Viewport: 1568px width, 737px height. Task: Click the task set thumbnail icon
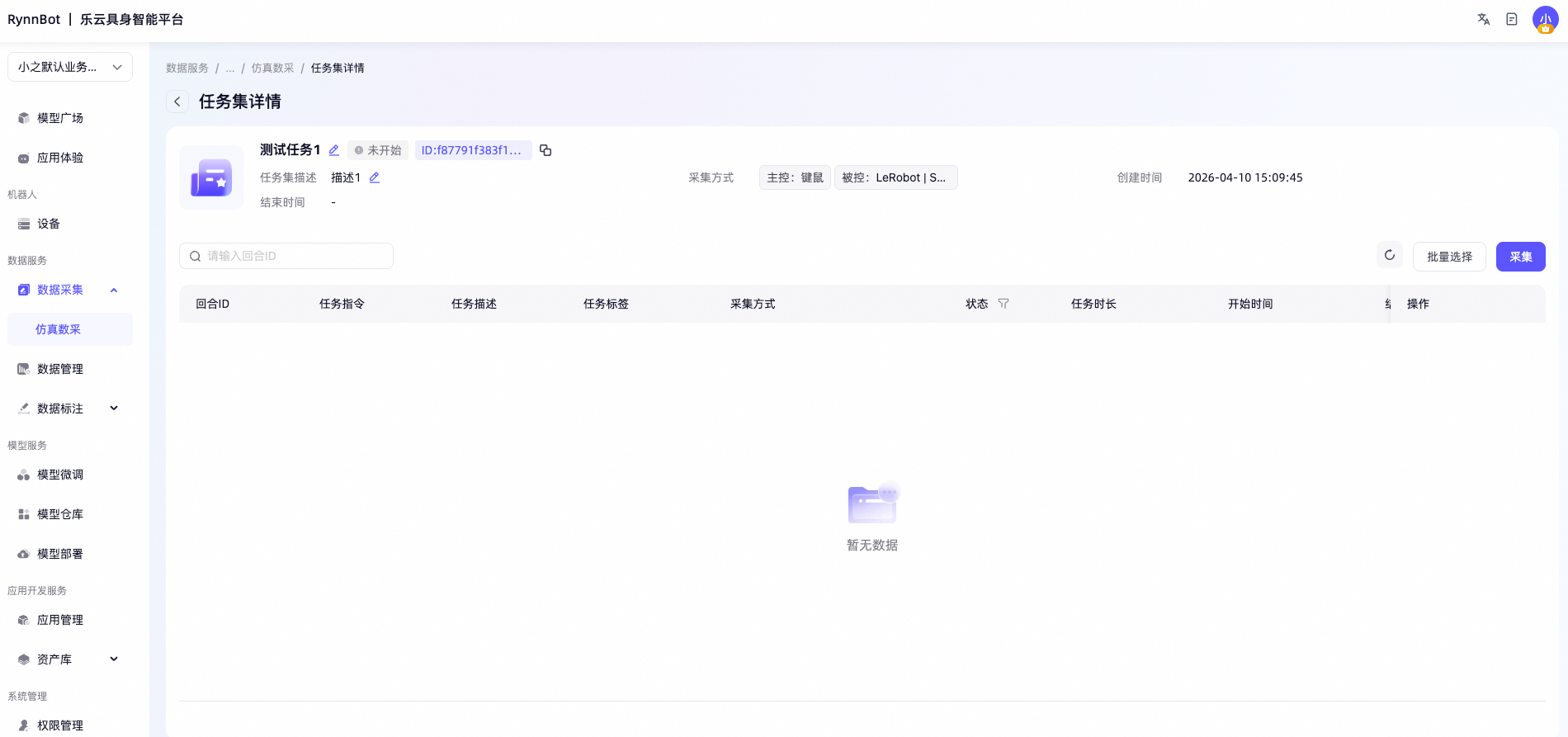pos(211,177)
